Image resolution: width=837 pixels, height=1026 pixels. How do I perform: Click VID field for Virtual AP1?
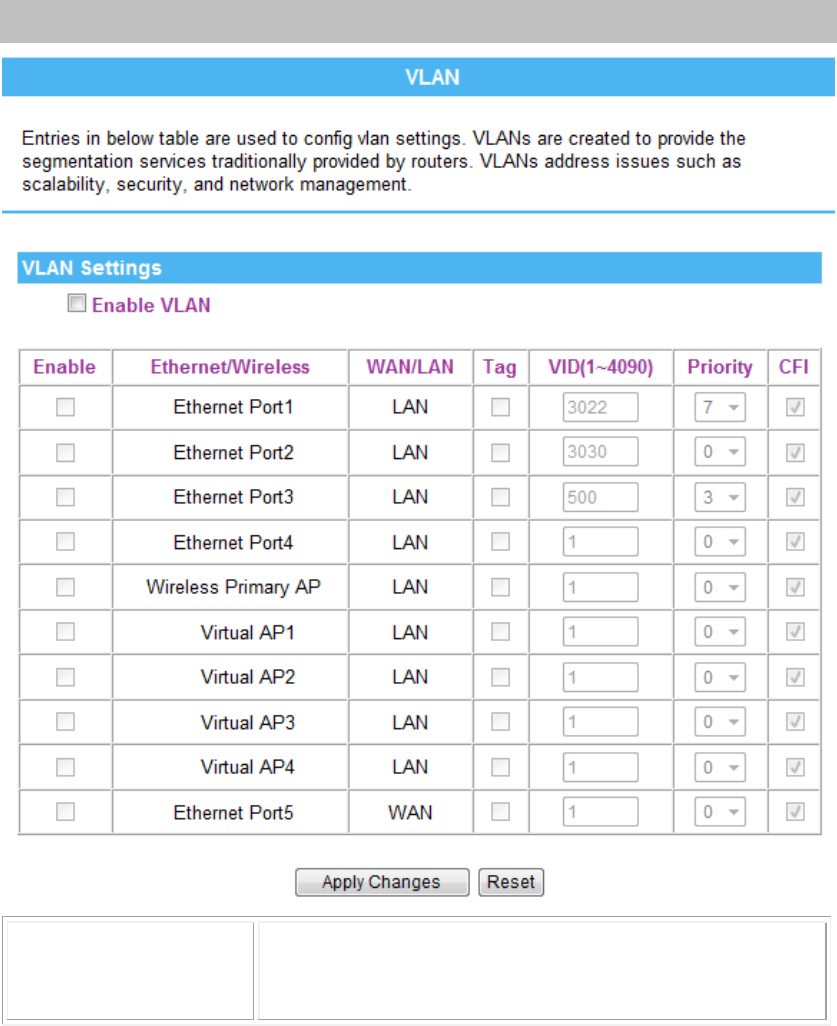tap(600, 632)
